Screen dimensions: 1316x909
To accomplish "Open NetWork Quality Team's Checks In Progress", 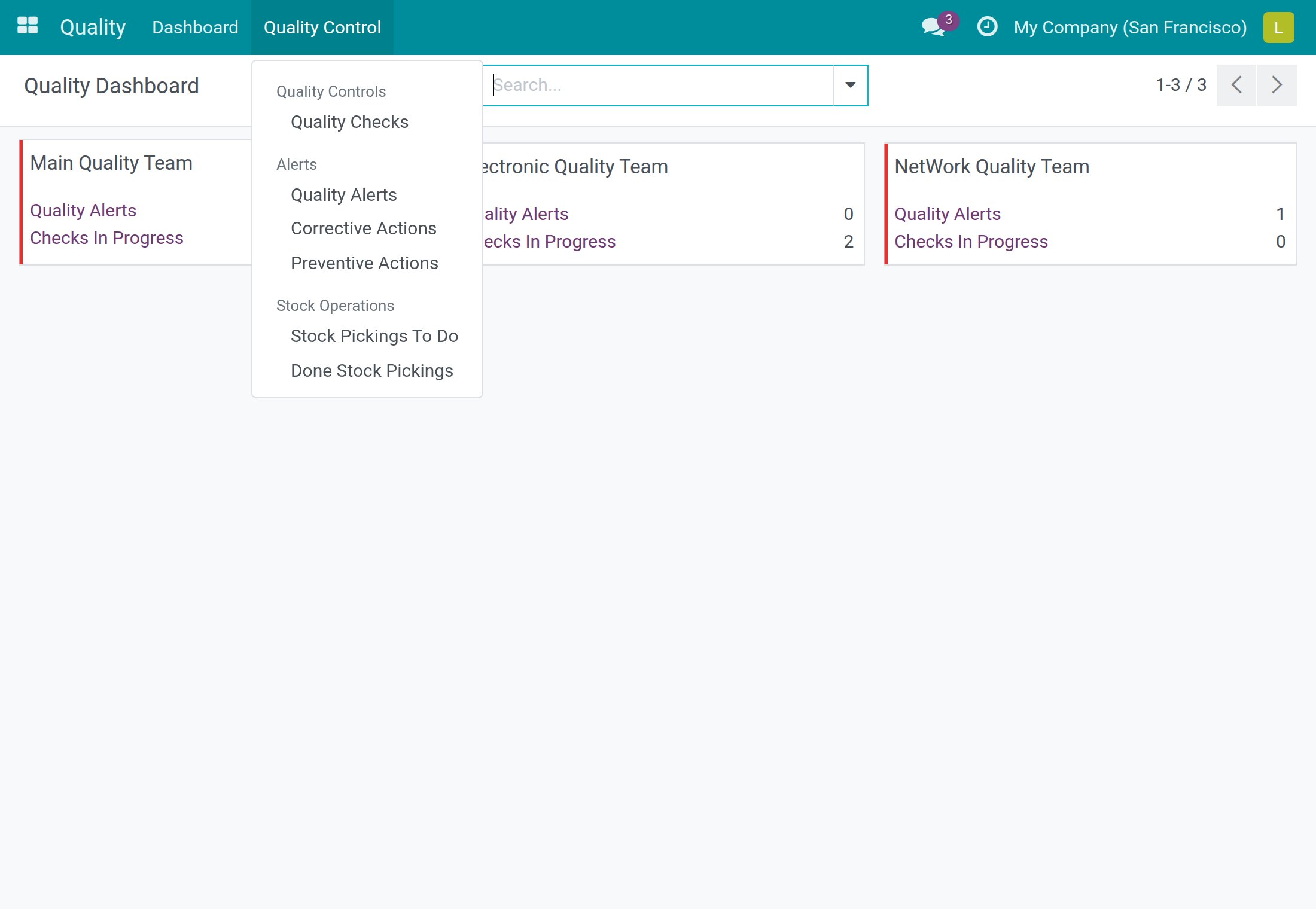I will [x=971, y=242].
